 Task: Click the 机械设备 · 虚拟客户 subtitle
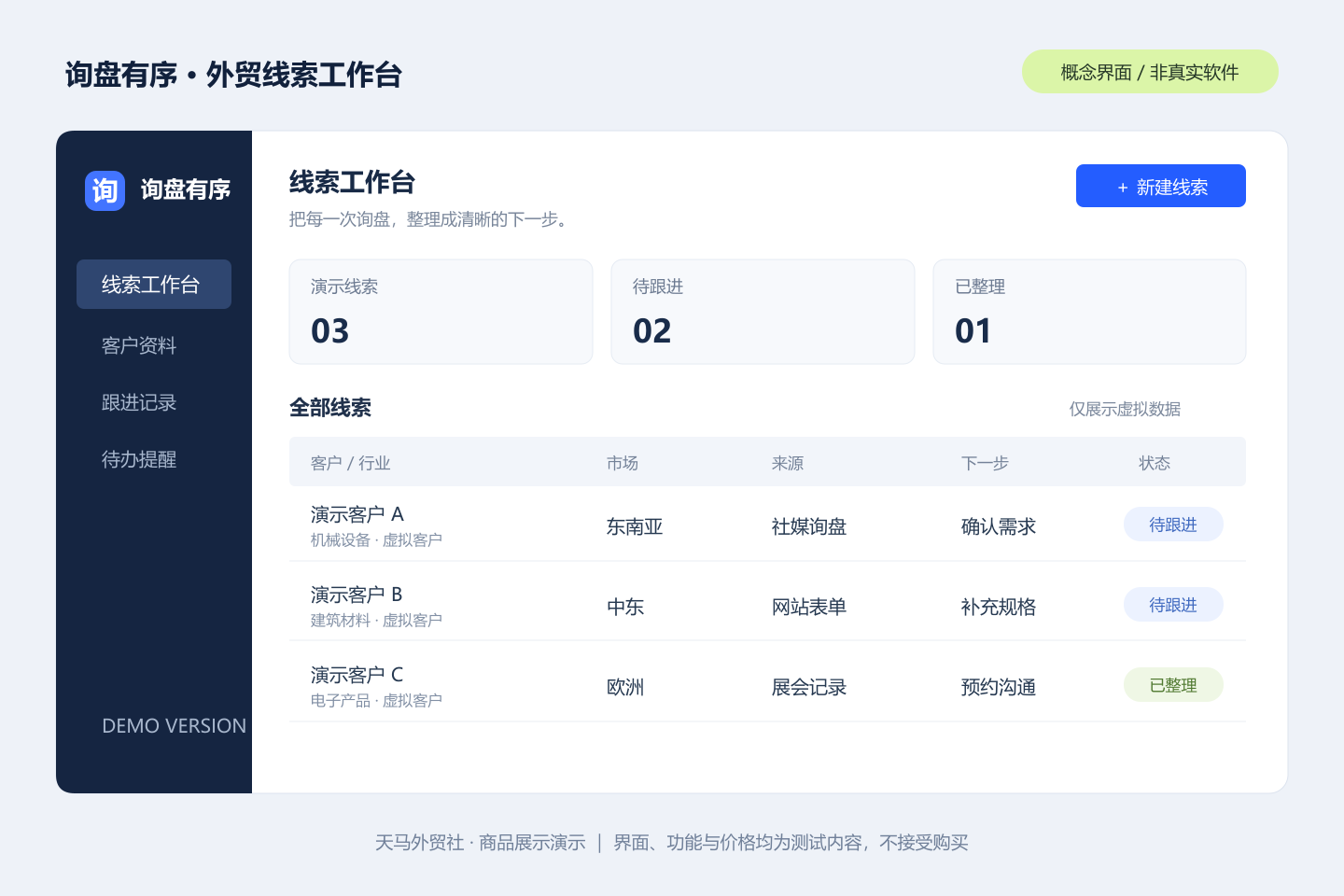(x=376, y=540)
